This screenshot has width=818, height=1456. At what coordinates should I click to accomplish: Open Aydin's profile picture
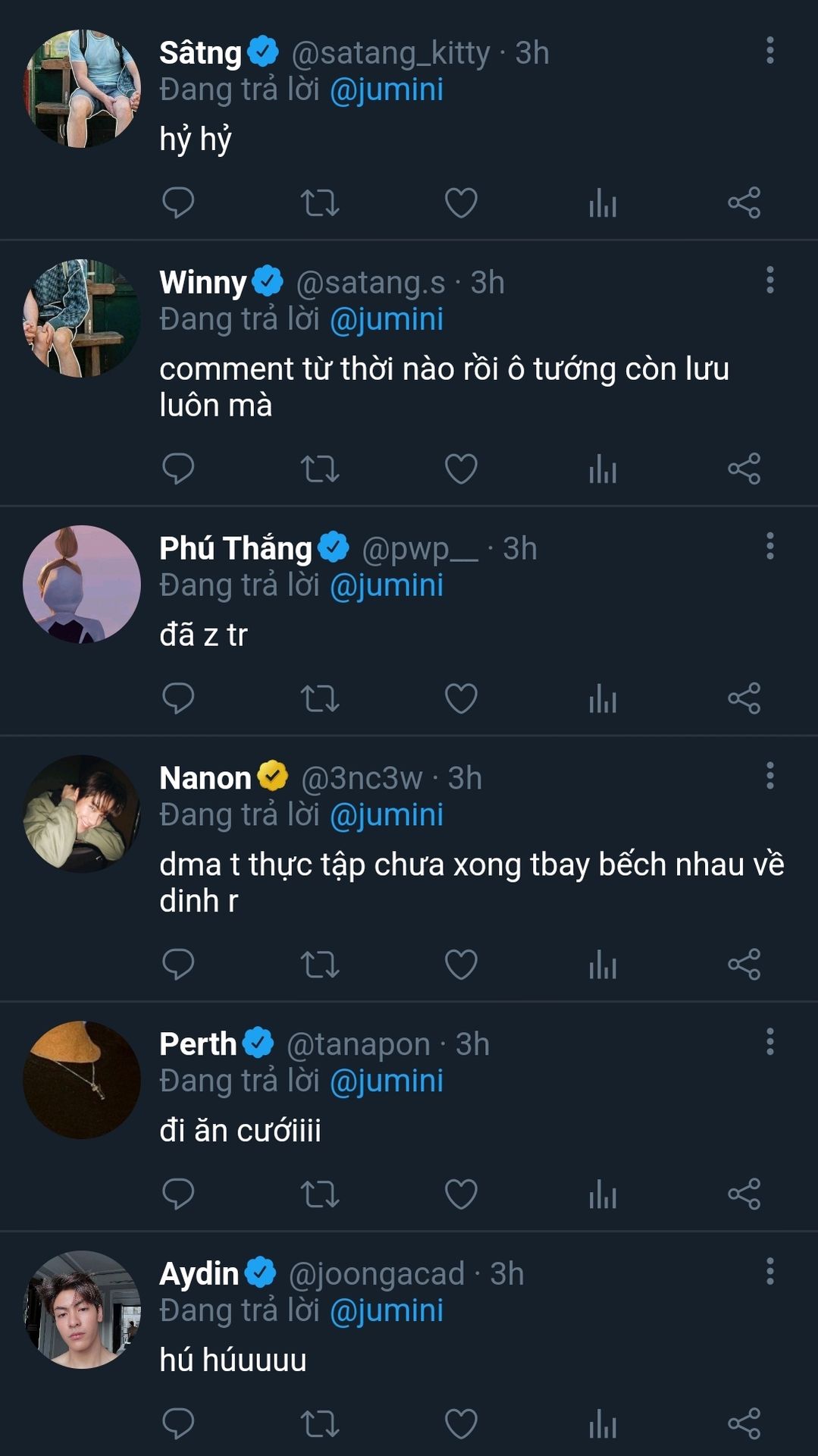[x=82, y=1310]
